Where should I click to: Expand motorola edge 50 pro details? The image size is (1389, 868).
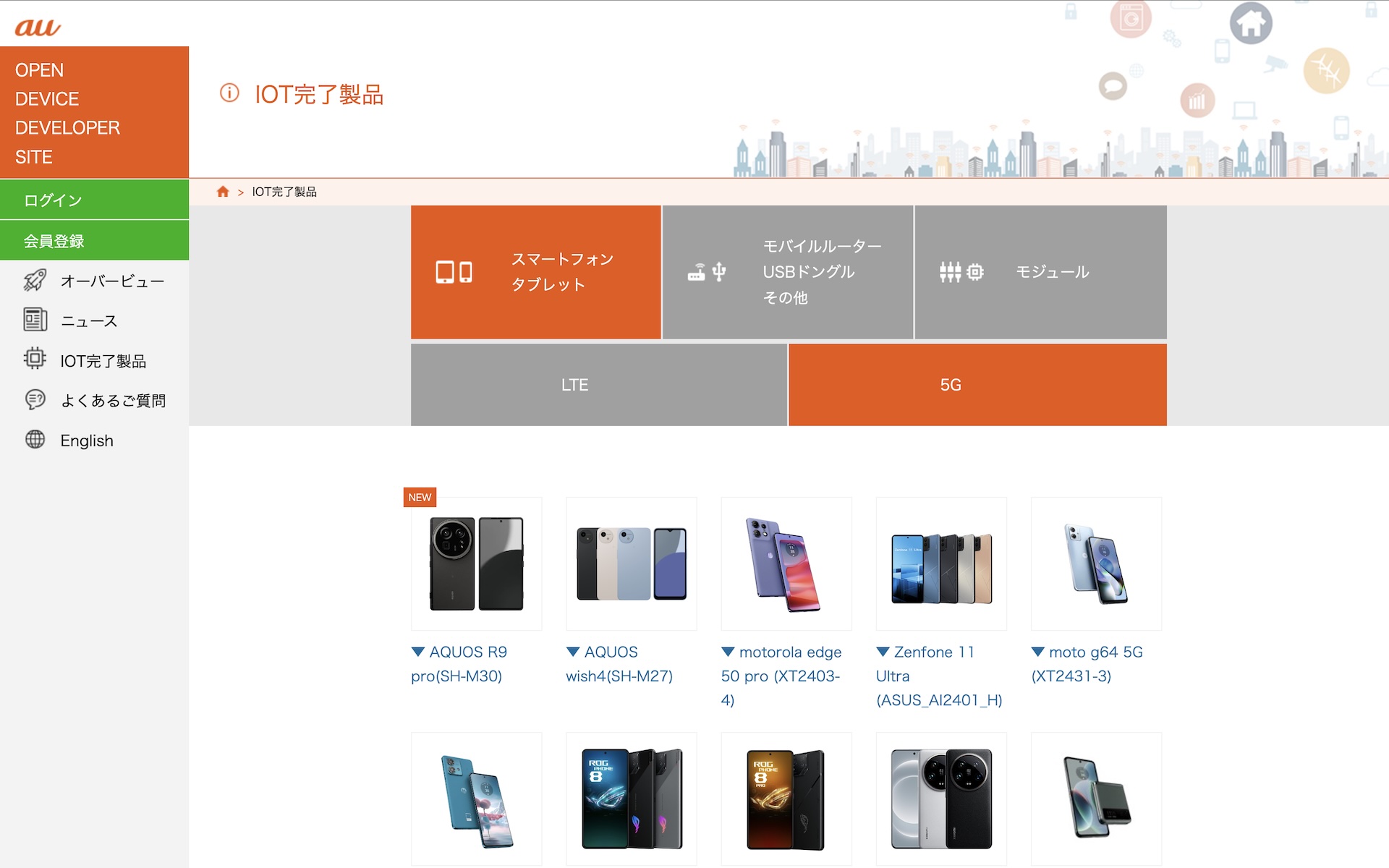pos(781,676)
